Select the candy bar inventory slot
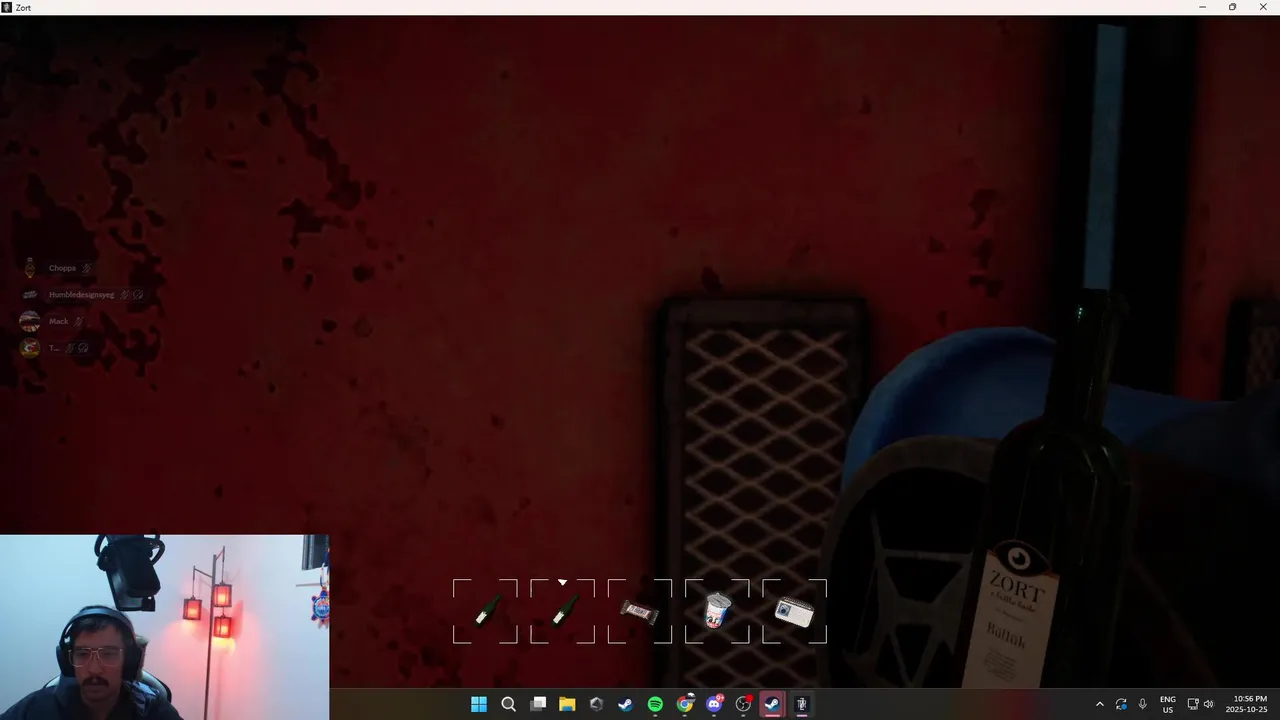This screenshot has width=1280, height=720. coord(640,611)
